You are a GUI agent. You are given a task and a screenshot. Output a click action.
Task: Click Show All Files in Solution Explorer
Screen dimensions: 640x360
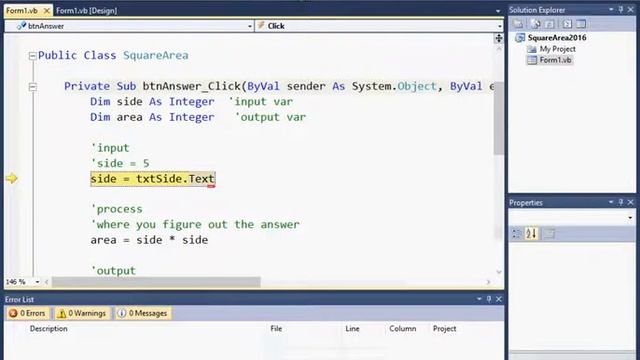(x=536, y=24)
